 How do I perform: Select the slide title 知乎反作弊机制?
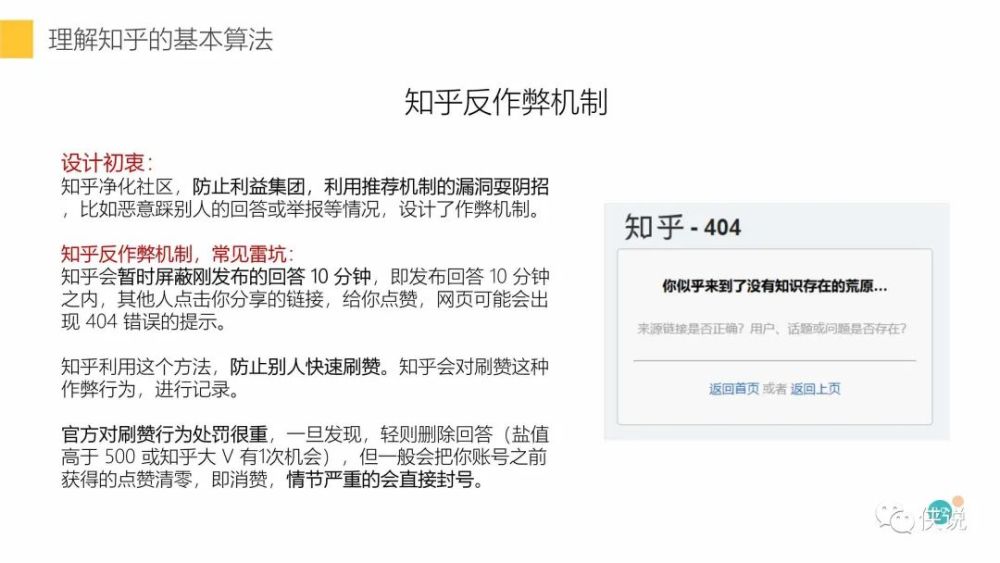506,102
